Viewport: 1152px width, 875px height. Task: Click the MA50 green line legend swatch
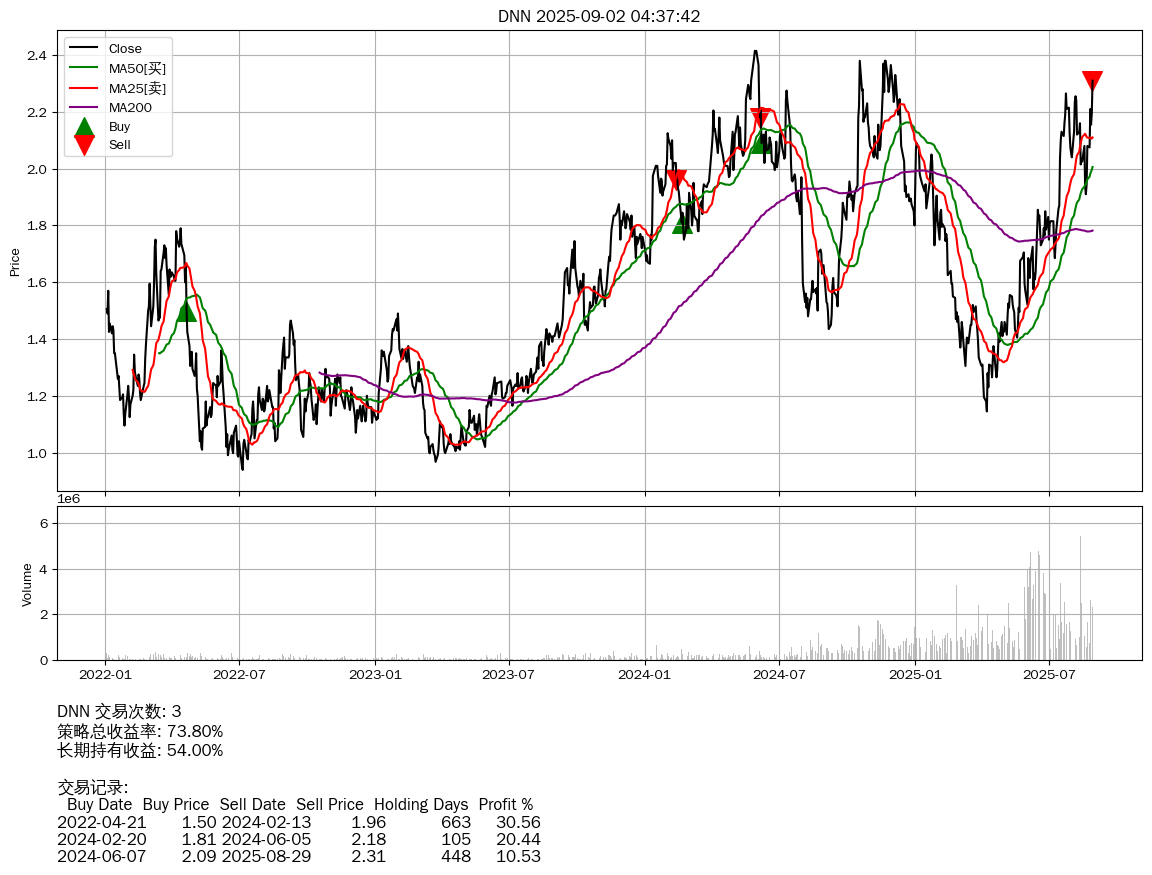click(x=84, y=68)
